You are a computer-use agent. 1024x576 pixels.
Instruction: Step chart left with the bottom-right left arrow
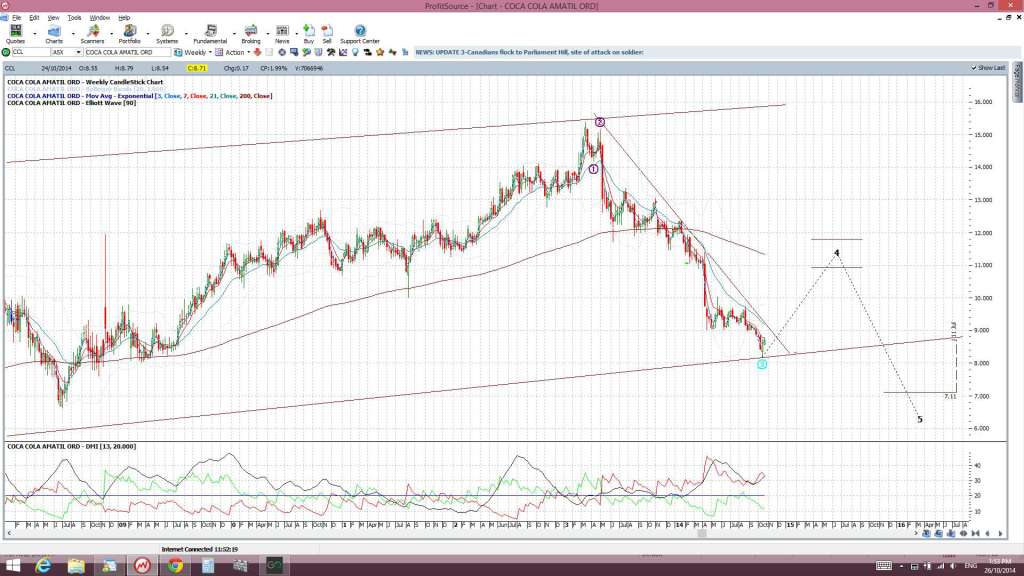pyautogui.click(x=987, y=534)
